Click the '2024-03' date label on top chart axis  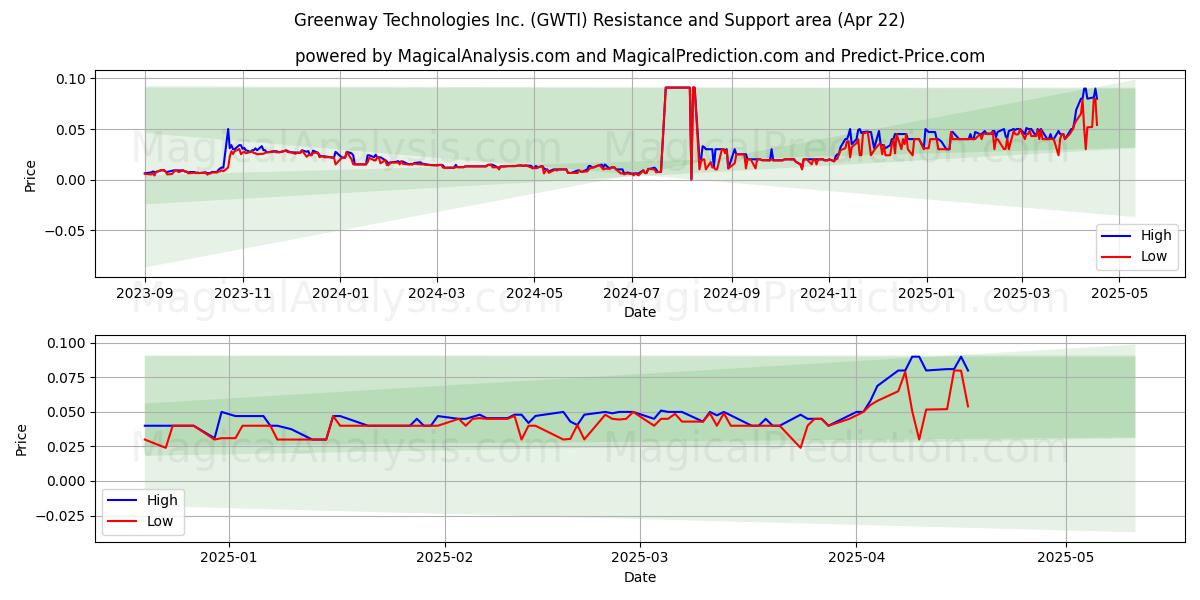(x=436, y=294)
